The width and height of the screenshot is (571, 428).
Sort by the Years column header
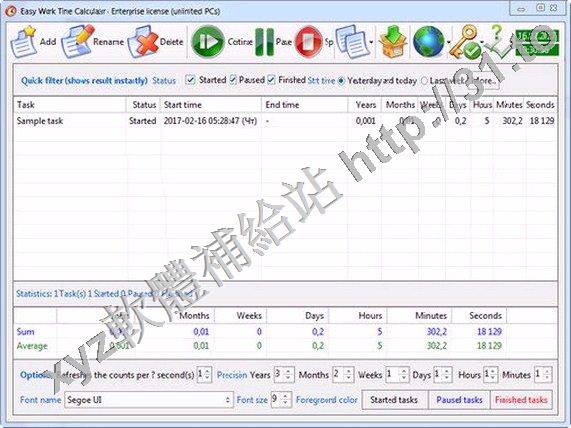pyautogui.click(x=365, y=105)
